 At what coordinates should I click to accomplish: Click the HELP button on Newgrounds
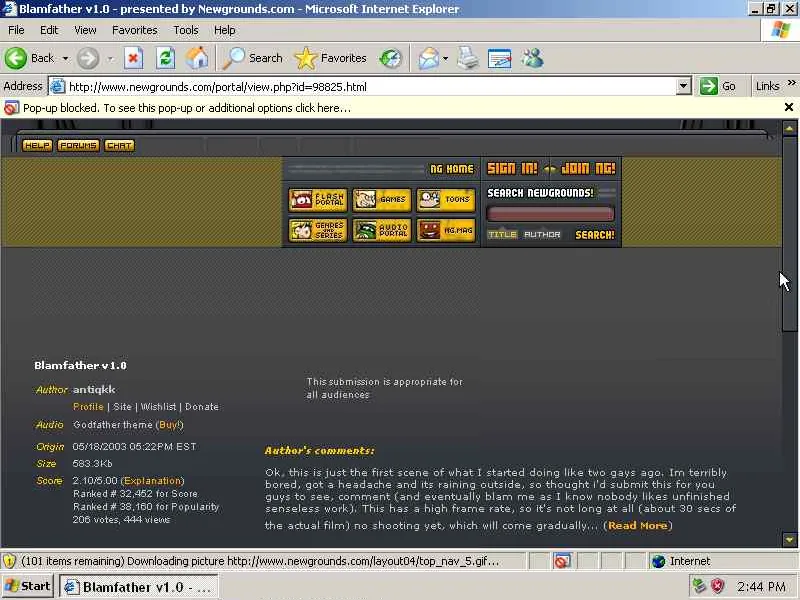coord(37,145)
